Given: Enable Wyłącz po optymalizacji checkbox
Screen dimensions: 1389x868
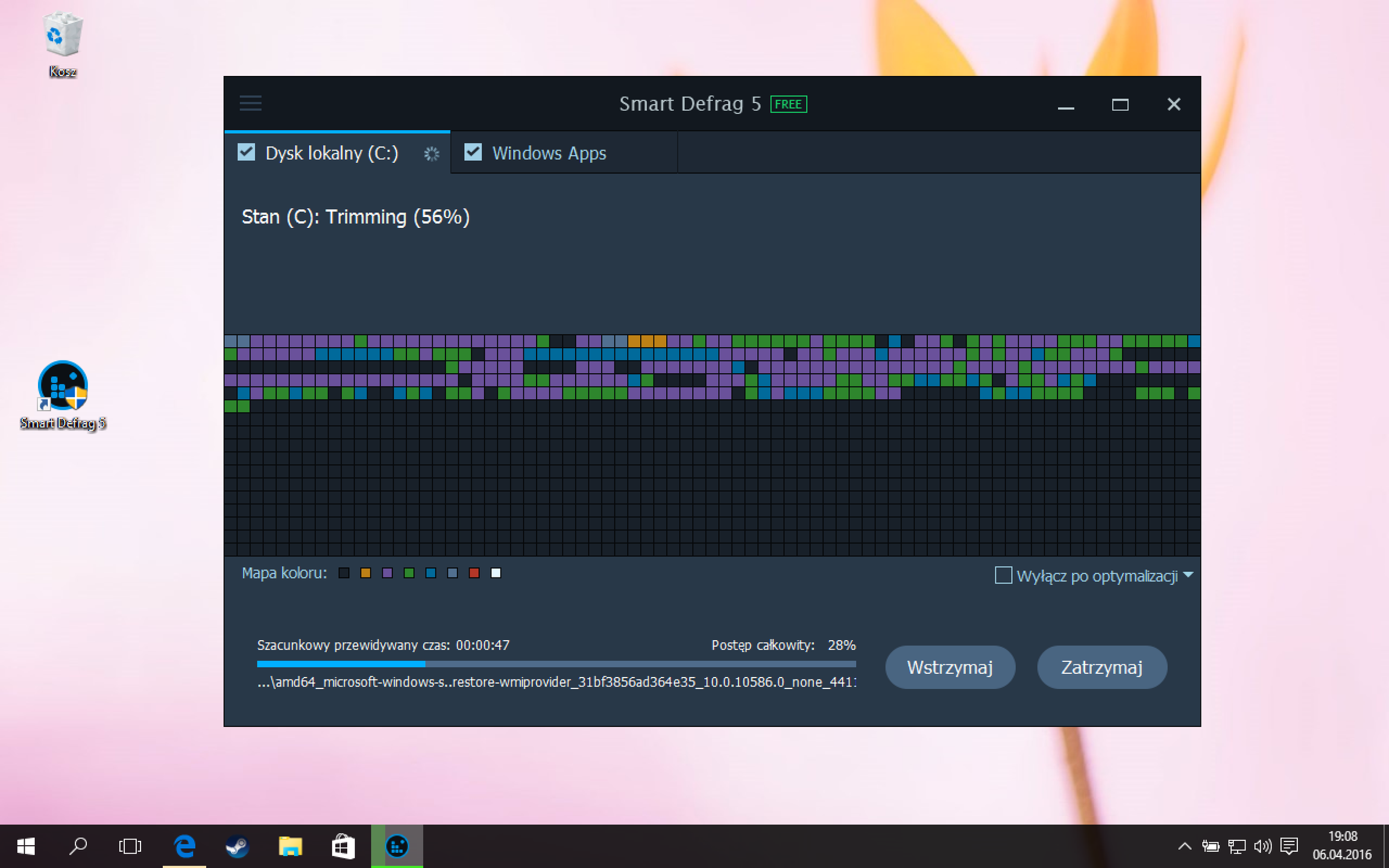Looking at the screenshot, I should (x=1003, y=575).
